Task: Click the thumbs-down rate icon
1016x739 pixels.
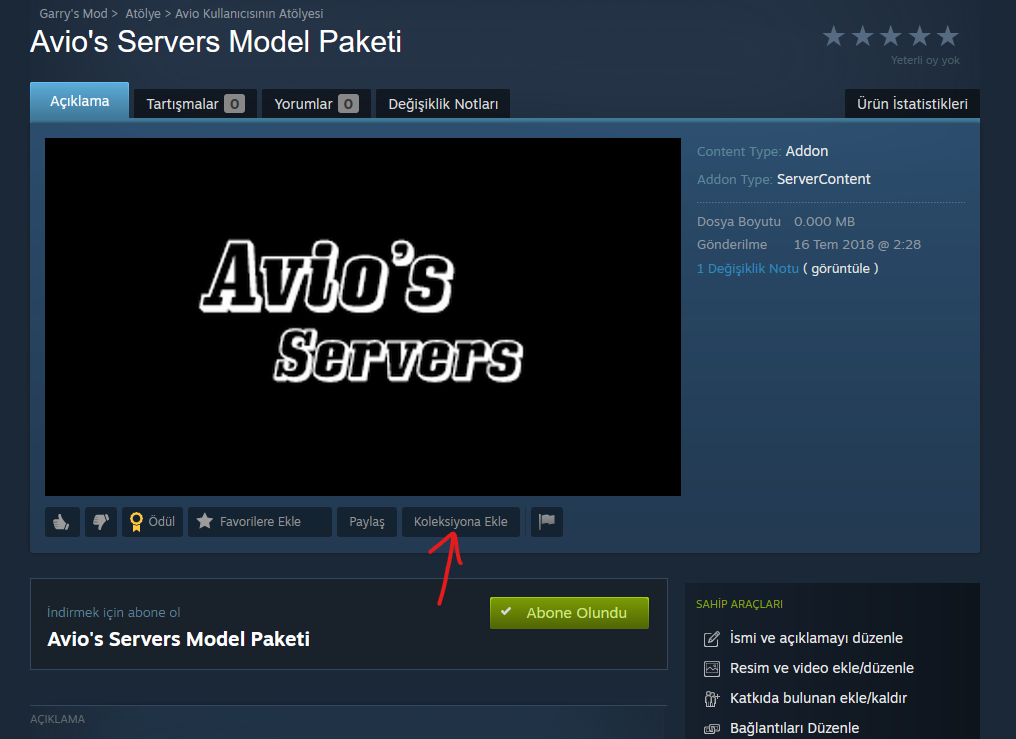Action: (x=101, y=521)
